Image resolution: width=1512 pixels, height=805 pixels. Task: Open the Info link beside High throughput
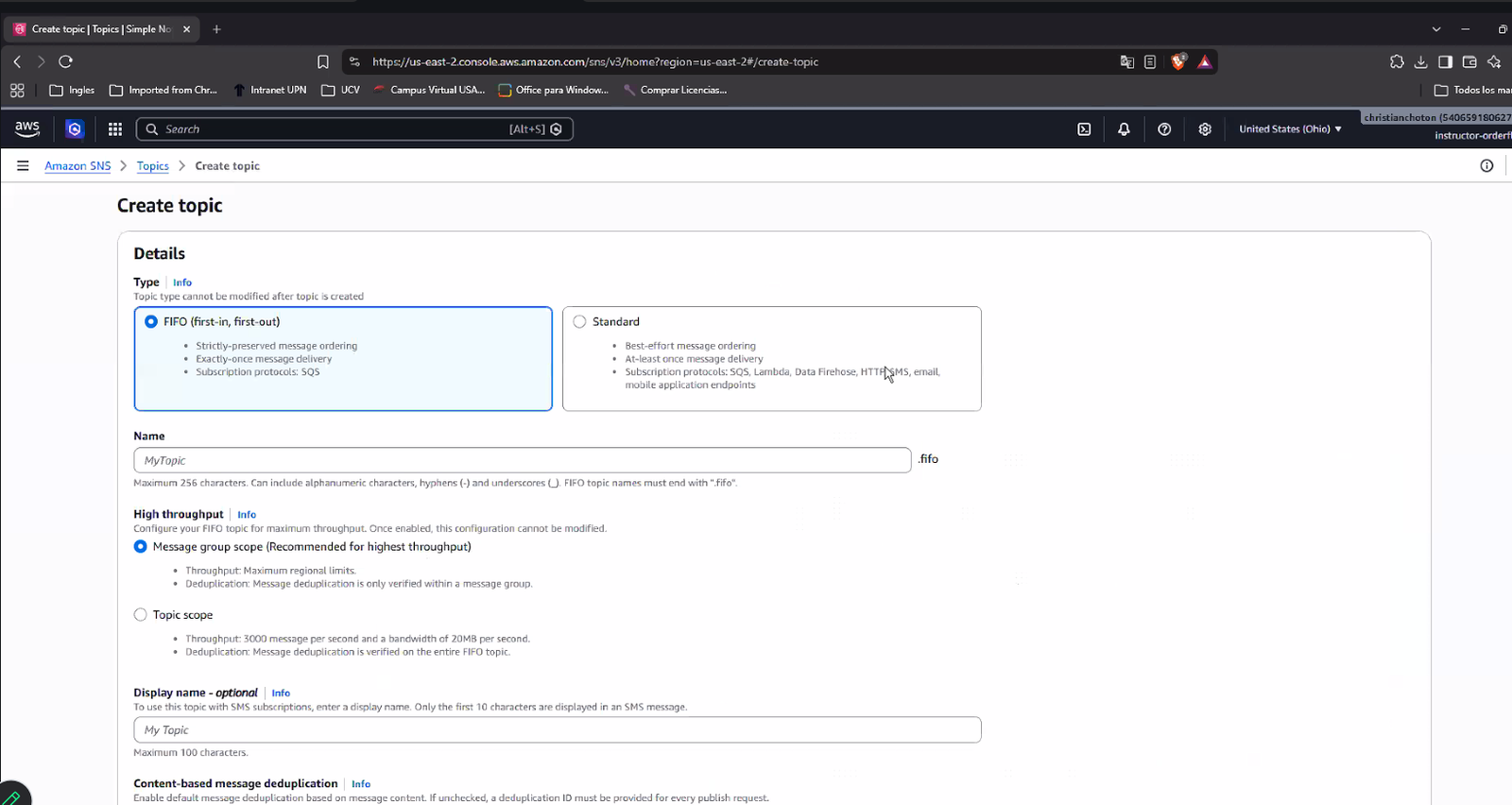click(247, 515)
